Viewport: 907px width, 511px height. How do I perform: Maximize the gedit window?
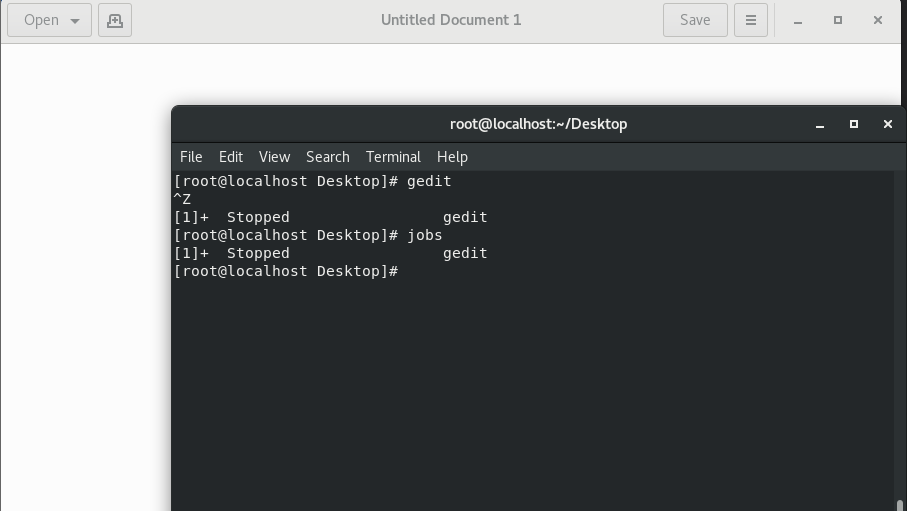(x=838, y=20)
